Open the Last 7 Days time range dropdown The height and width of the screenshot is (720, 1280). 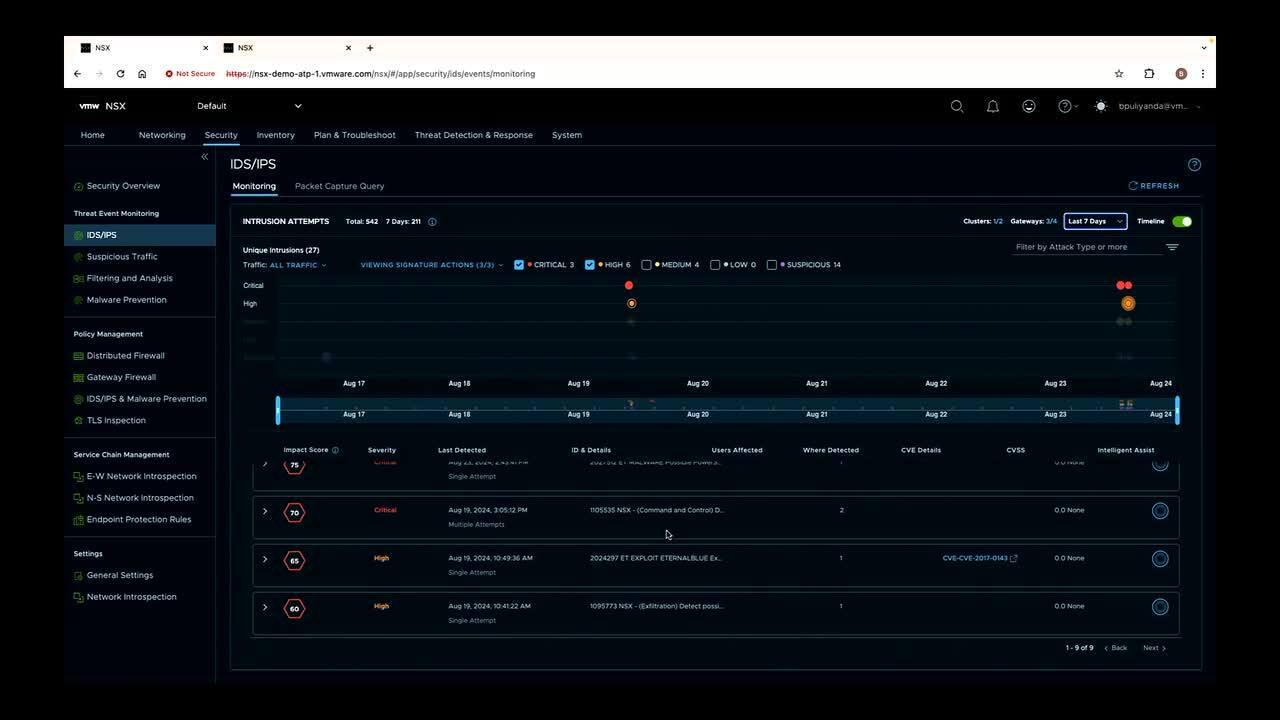tap(1094, 222)
